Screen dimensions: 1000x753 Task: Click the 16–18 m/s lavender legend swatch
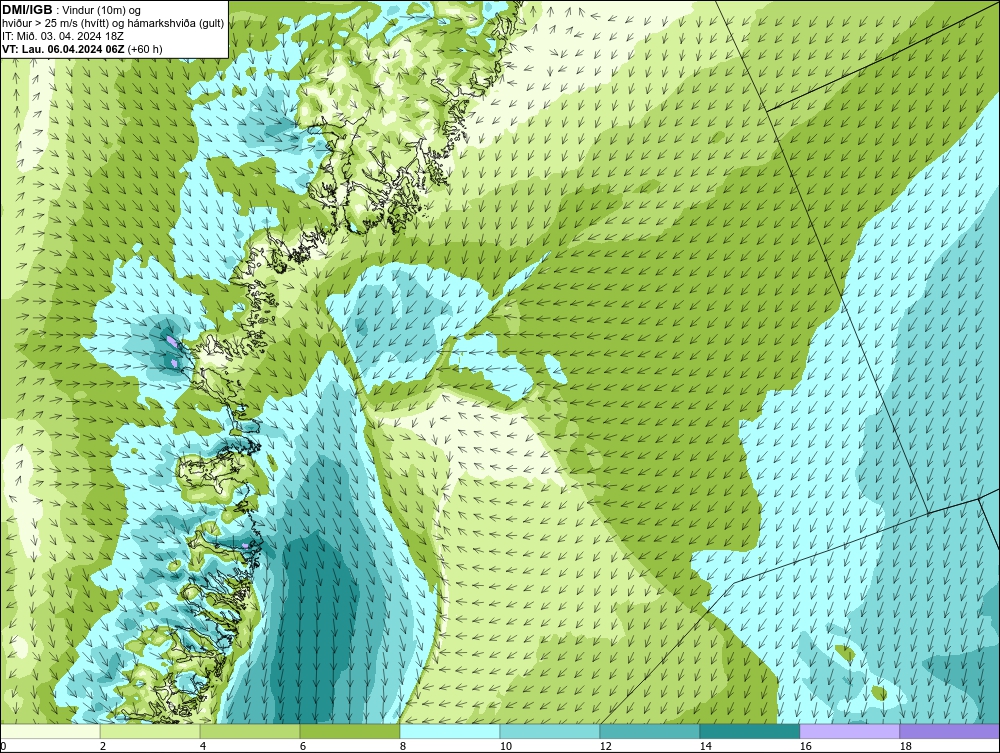(x=849, y=731)
